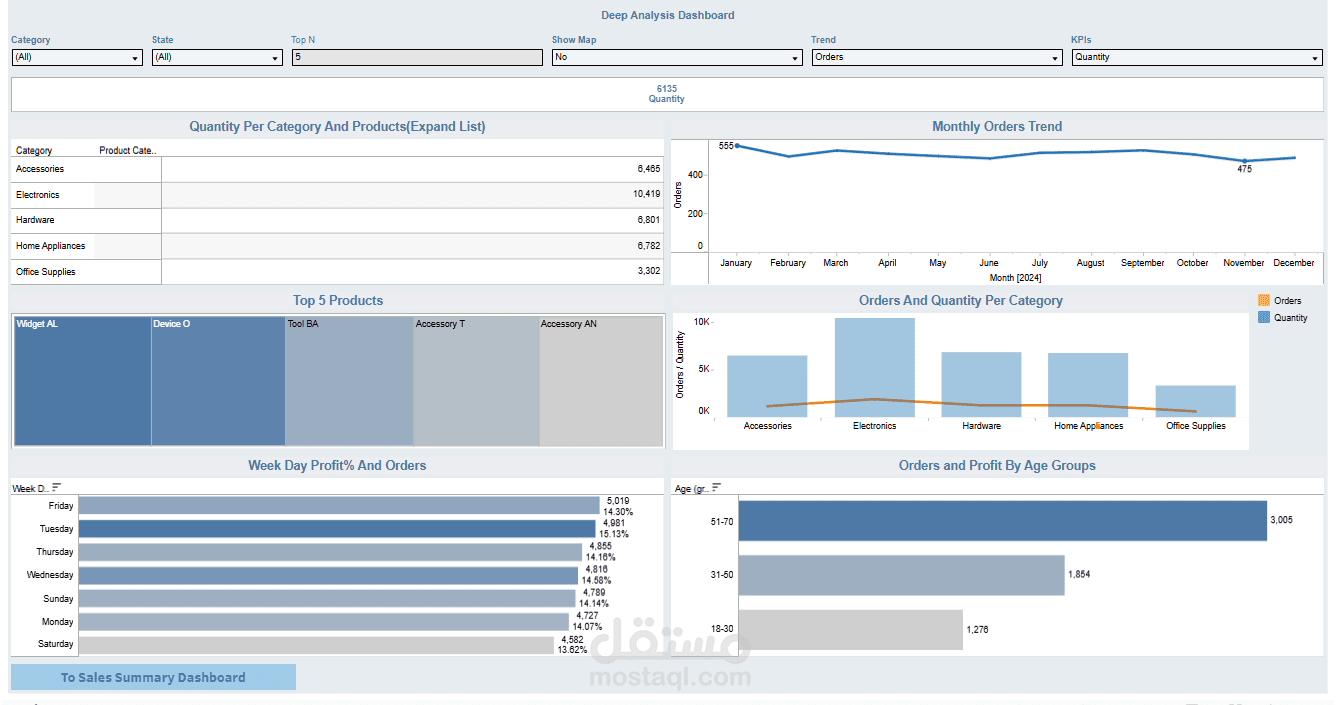Open the Trend selector dropdown
This screenshot has height=705, width=1341.
pyautogui.click(x=936, y=58)
